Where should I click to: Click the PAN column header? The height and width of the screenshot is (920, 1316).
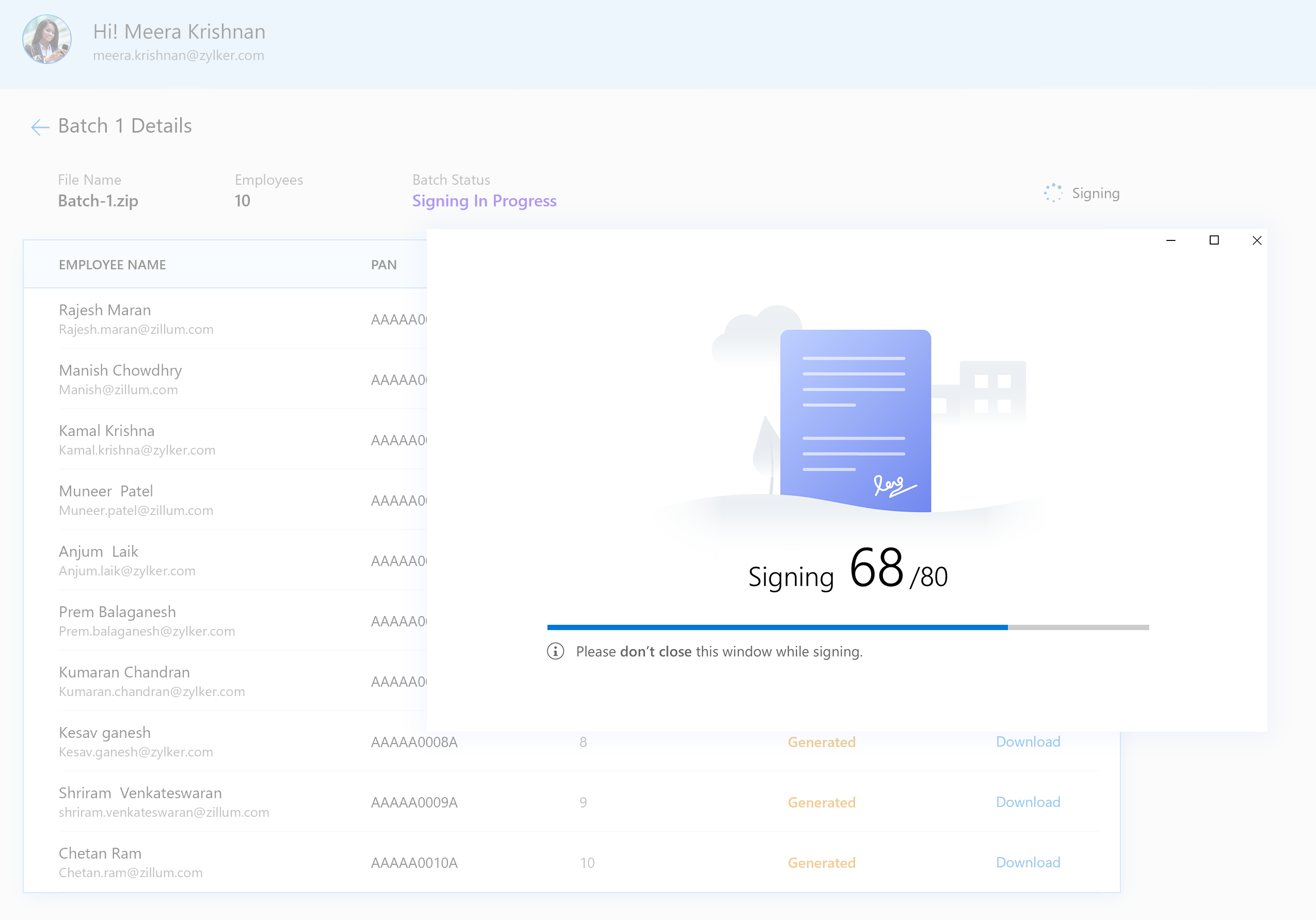(x=383, y=265)
